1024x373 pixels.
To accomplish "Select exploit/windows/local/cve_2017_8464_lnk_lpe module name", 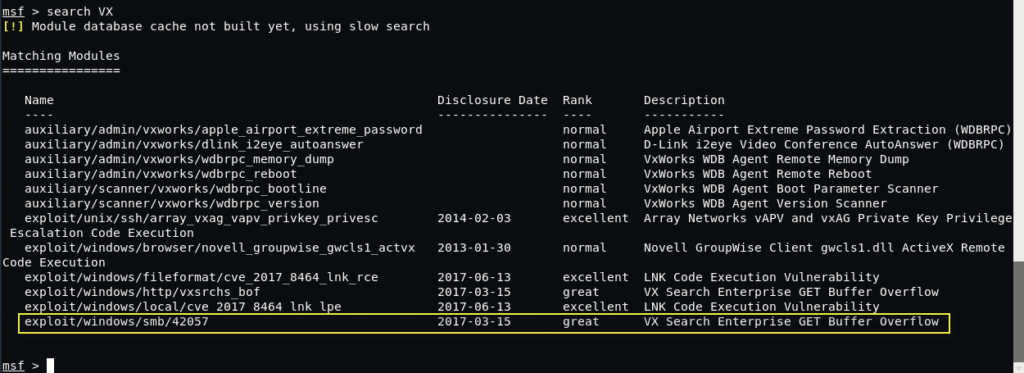I will pos(183,307).
